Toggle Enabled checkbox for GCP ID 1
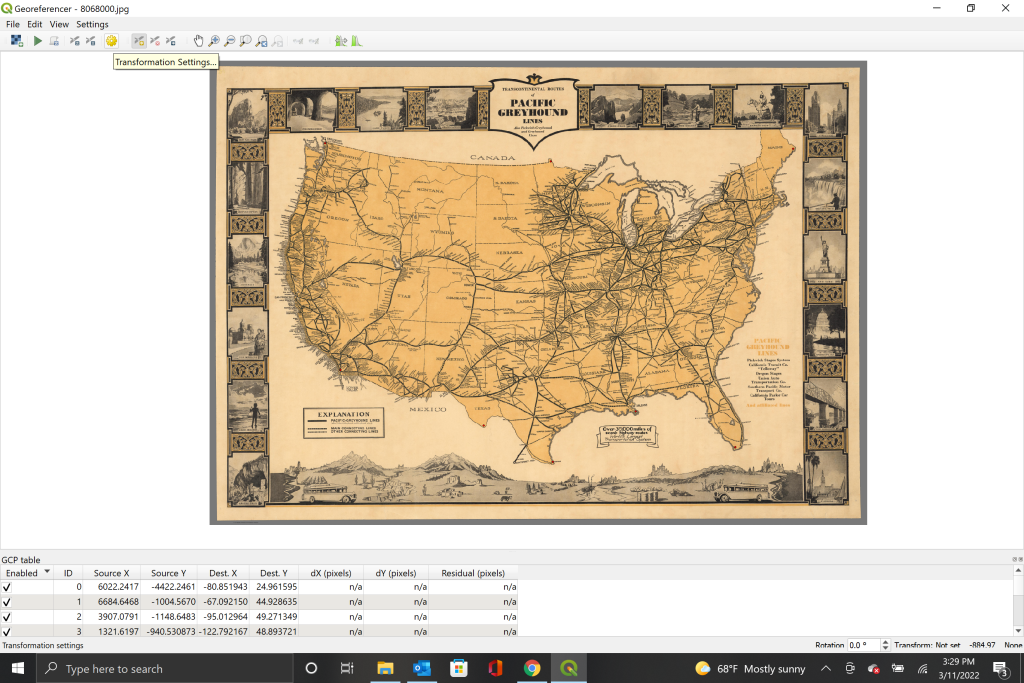 coord(8,602)
